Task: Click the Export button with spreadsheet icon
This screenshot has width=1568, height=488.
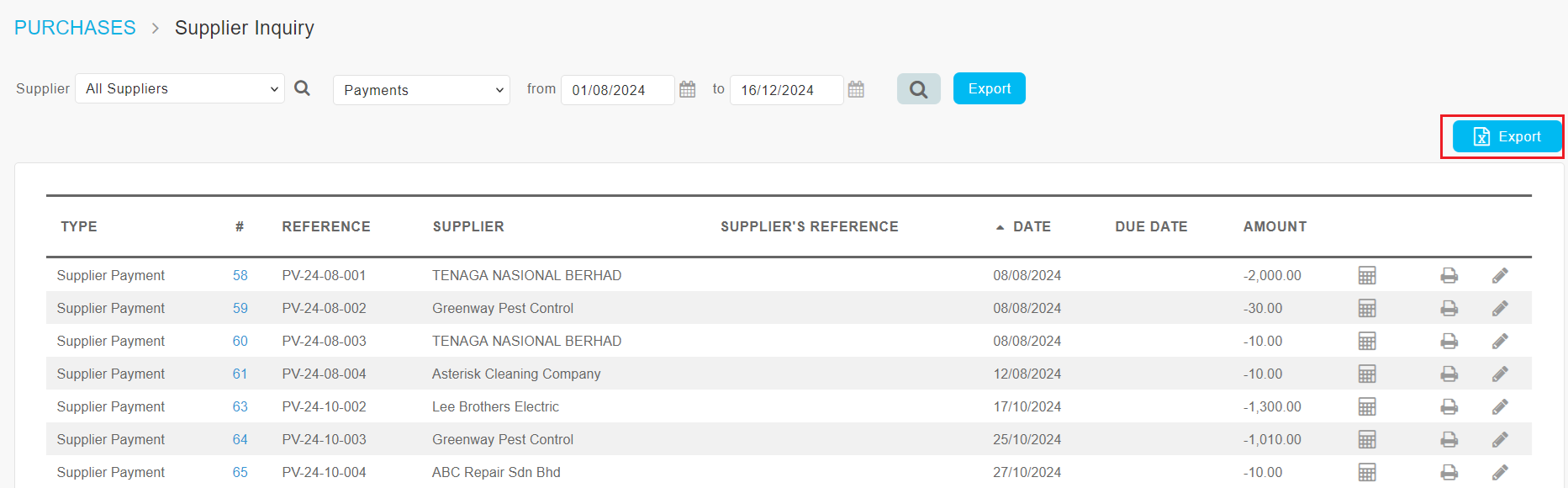Action: (1507, 136)
